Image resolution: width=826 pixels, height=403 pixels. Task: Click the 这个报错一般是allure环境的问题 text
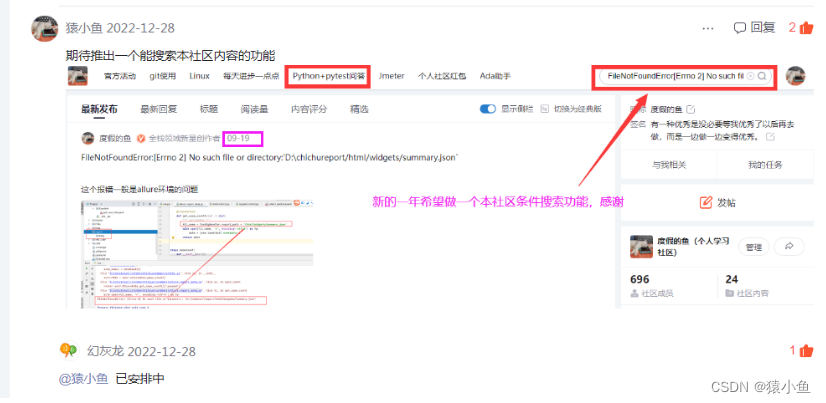140,190
